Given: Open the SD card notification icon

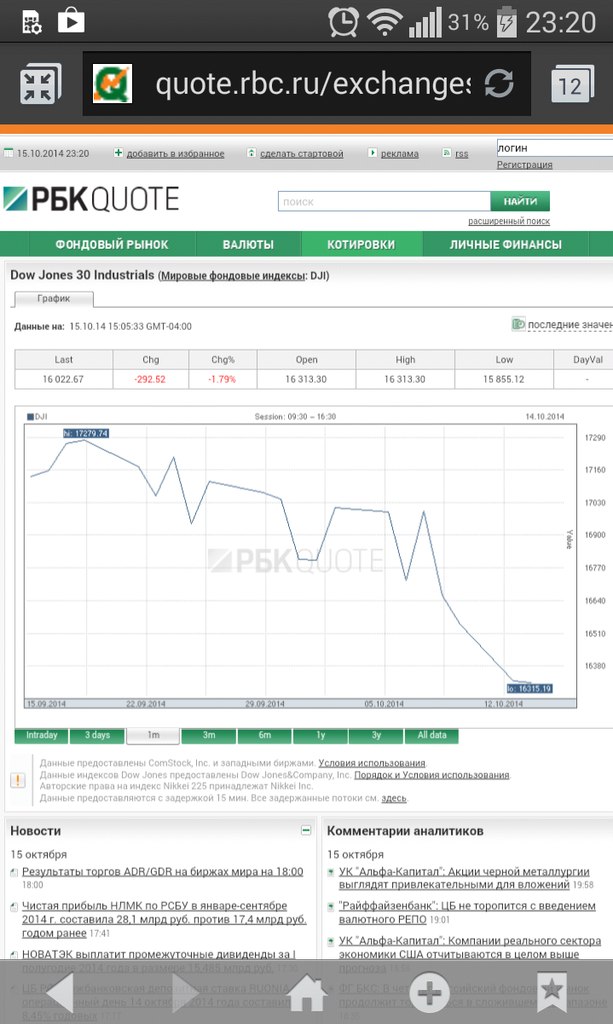Looking at the screenshot, I should 31,22.
